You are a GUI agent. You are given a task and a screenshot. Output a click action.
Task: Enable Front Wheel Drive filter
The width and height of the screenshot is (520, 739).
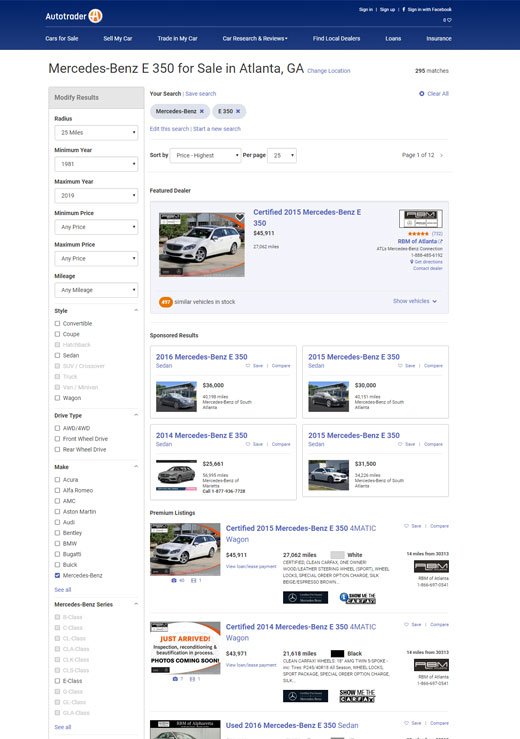[58, 439]
